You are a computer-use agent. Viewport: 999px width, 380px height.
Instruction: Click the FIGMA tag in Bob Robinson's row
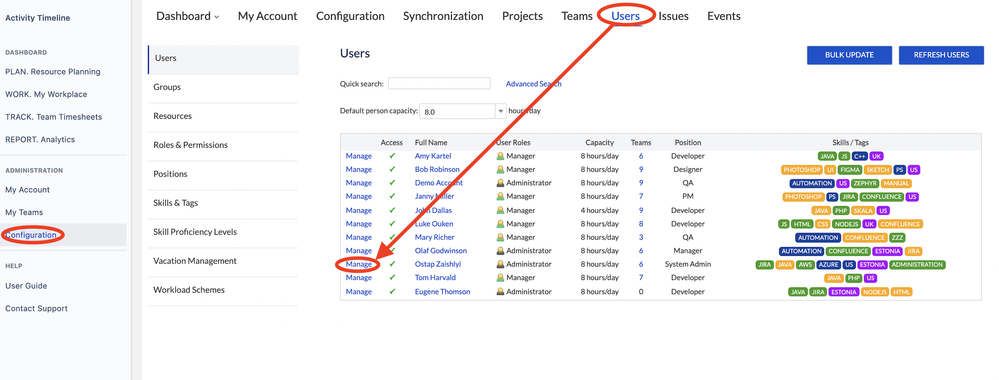point(850,170)
